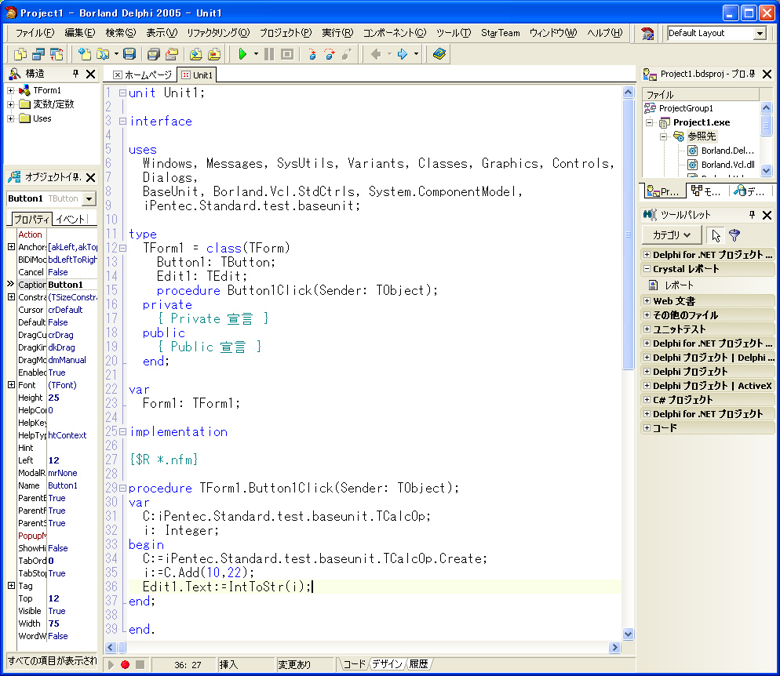
Task: Click the red record macro button
Action: [126, 664]
